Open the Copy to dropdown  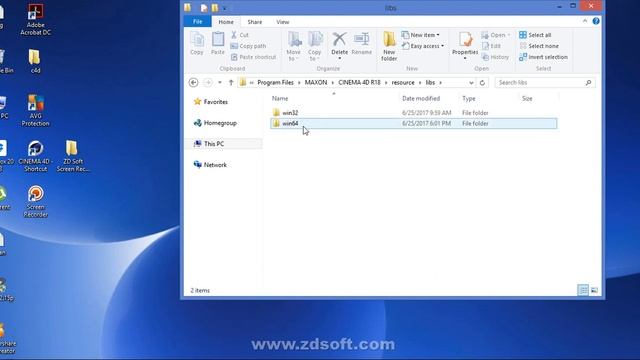coord(314,47)
